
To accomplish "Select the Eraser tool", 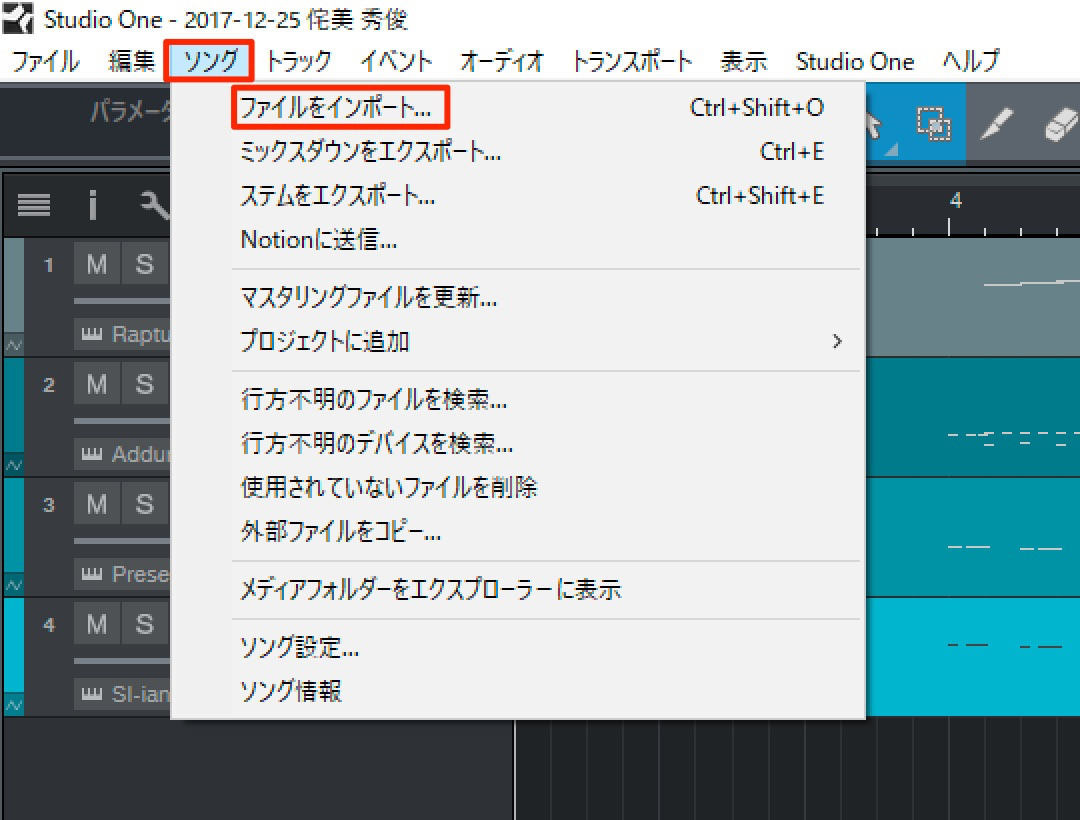I will [x=1061, y=124].
